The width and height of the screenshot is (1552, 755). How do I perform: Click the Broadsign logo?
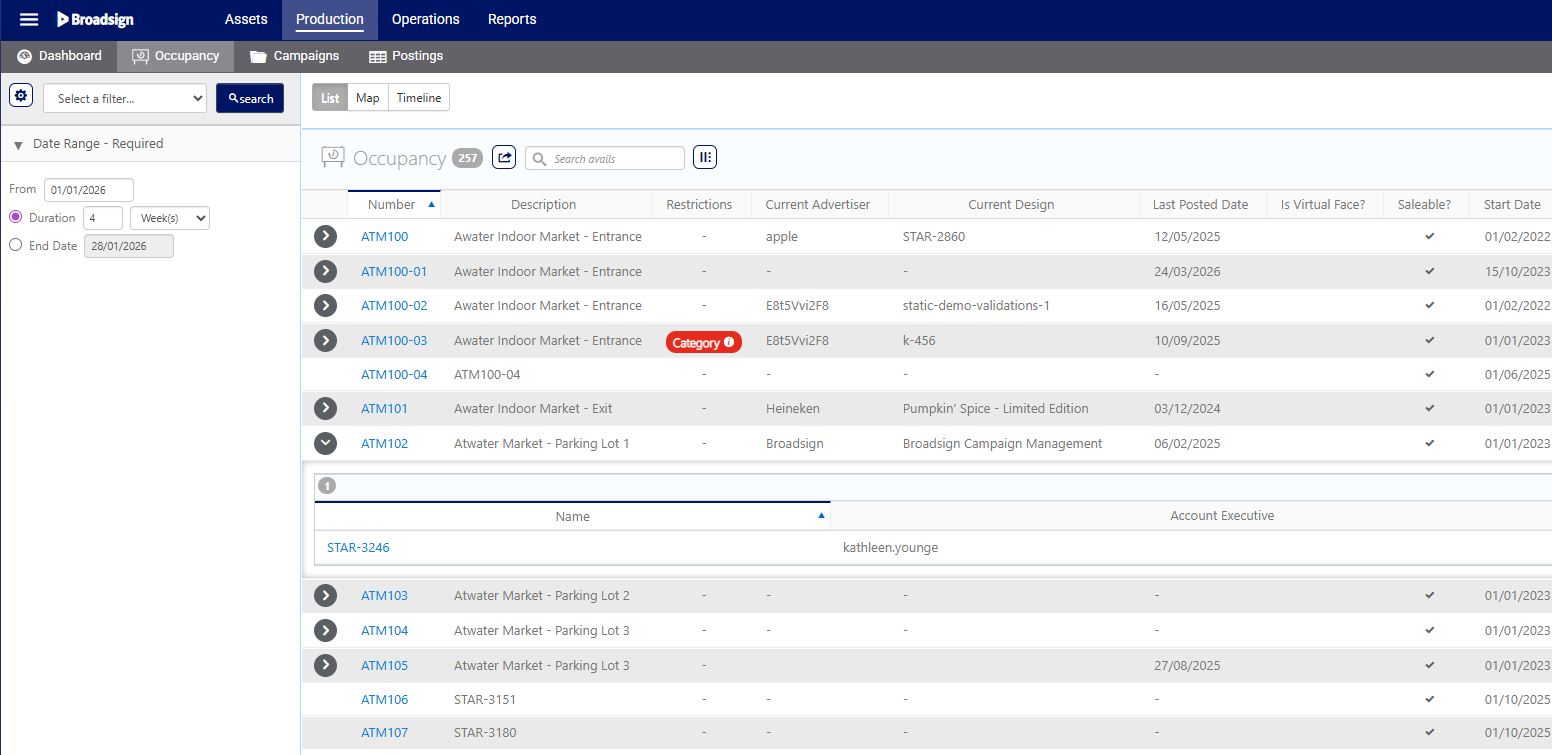point(95,20)
